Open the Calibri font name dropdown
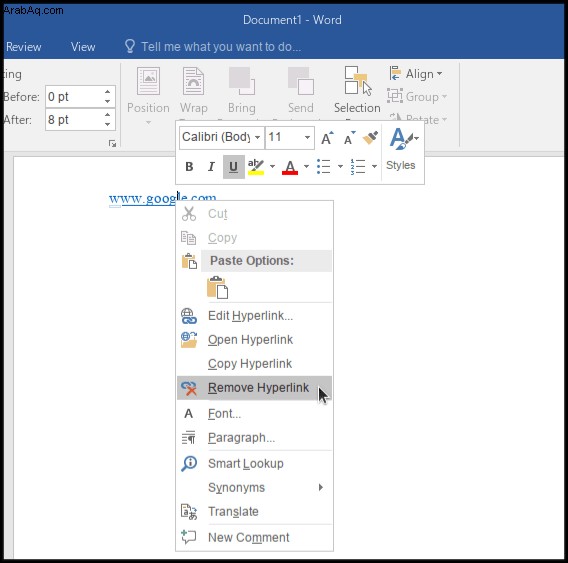 tap(257, 138)
